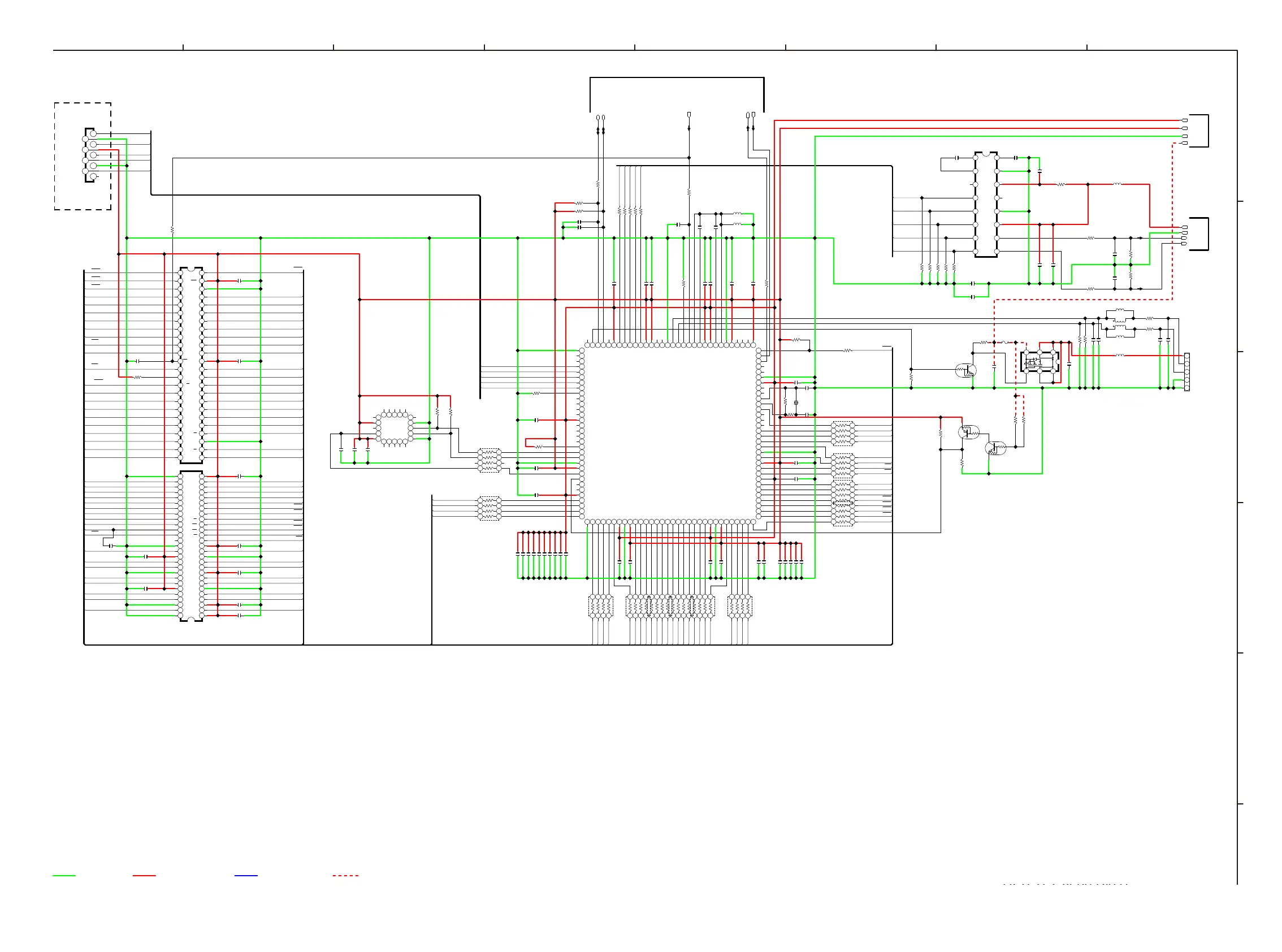Click the vertical pin header at the far right

1186,373
